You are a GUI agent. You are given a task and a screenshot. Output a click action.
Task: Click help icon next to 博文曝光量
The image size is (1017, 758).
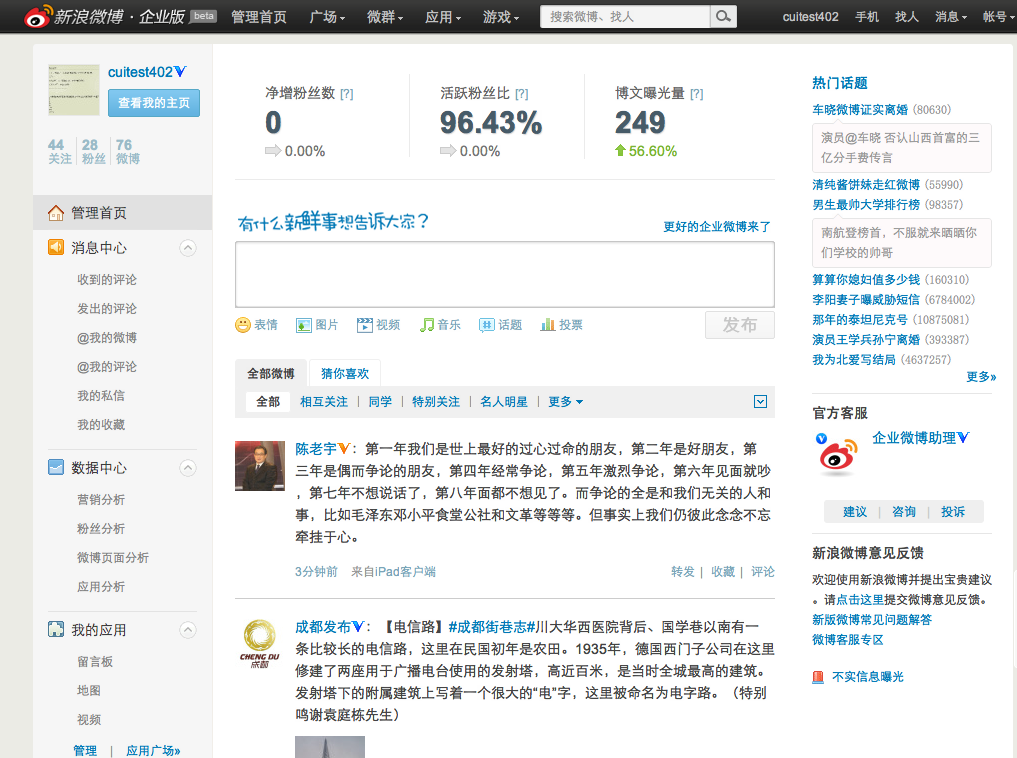click(697, 94)
